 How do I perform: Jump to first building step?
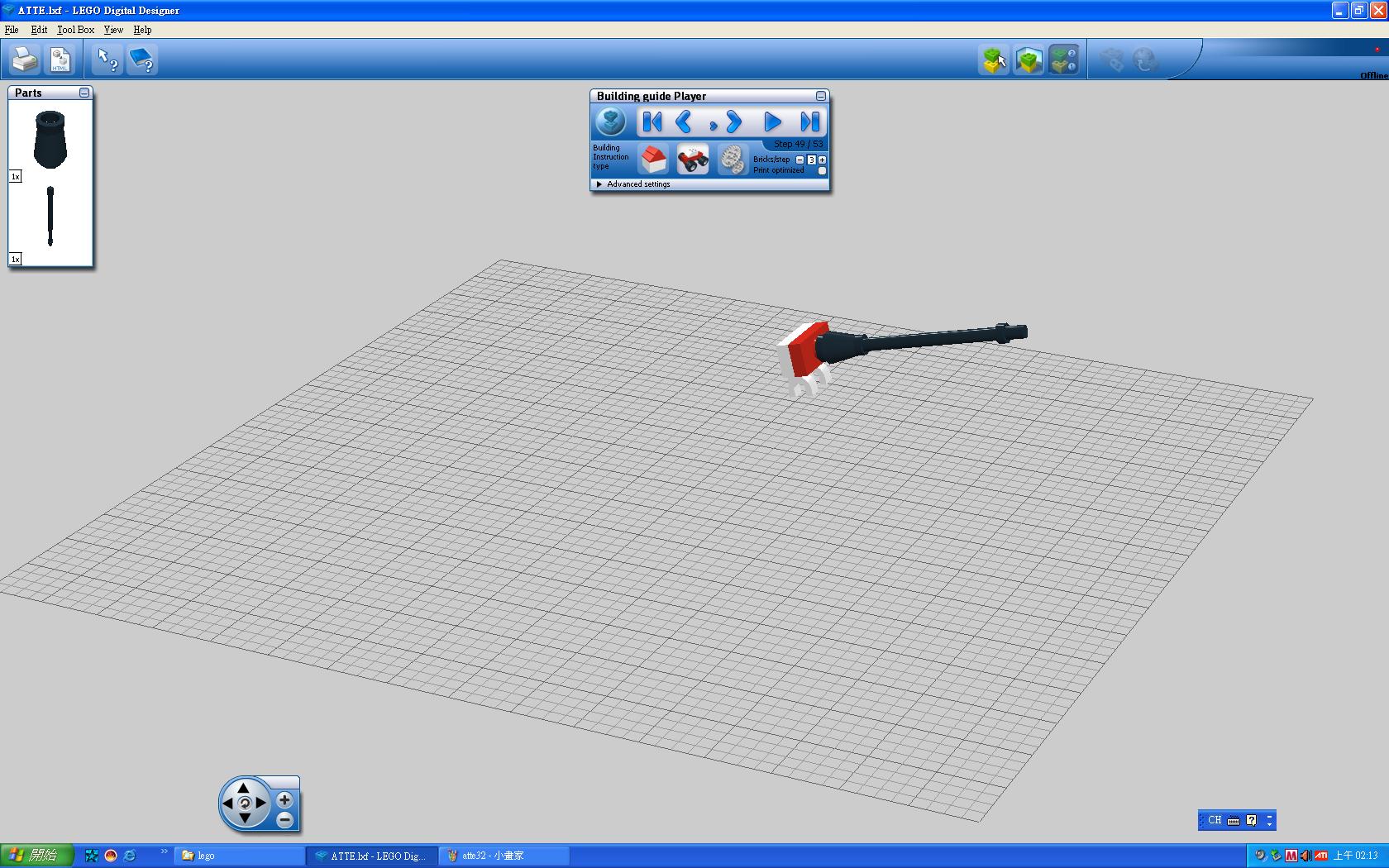[x=652, y=122]
